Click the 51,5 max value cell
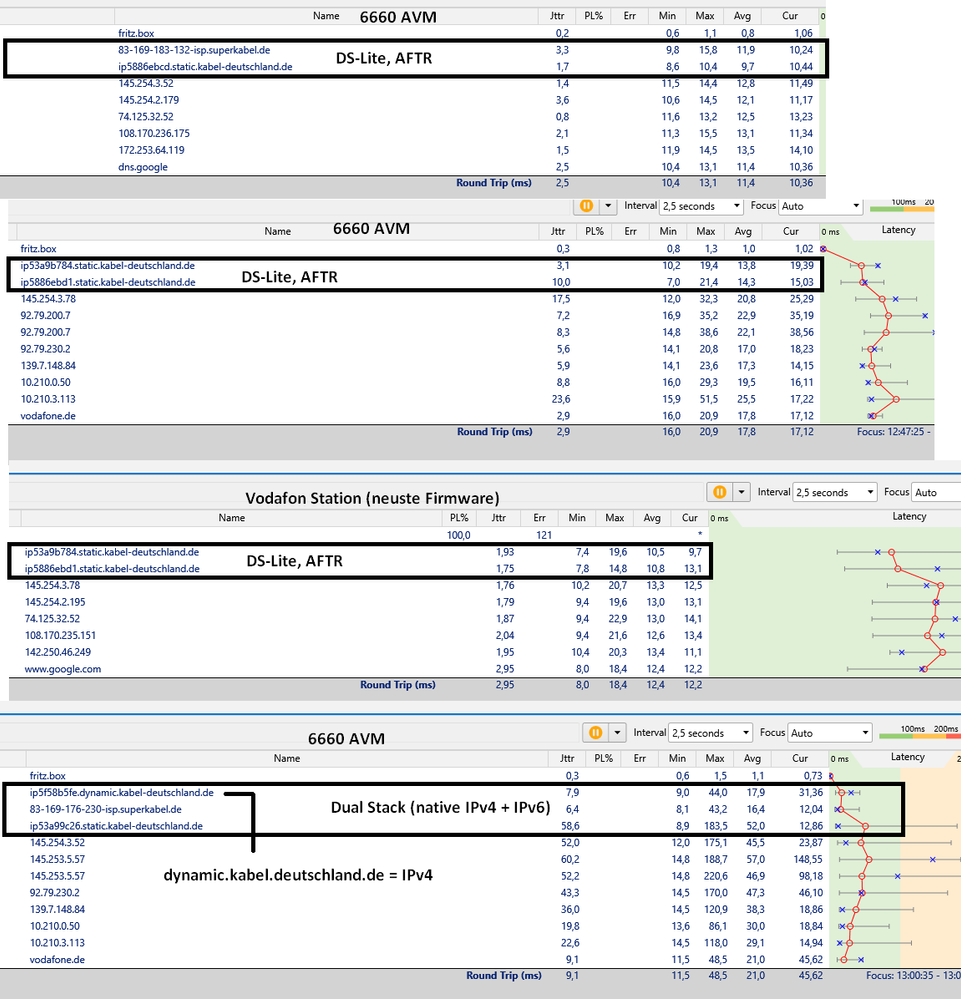This screenshot has height=999, width=961. (x=707, y=399)
